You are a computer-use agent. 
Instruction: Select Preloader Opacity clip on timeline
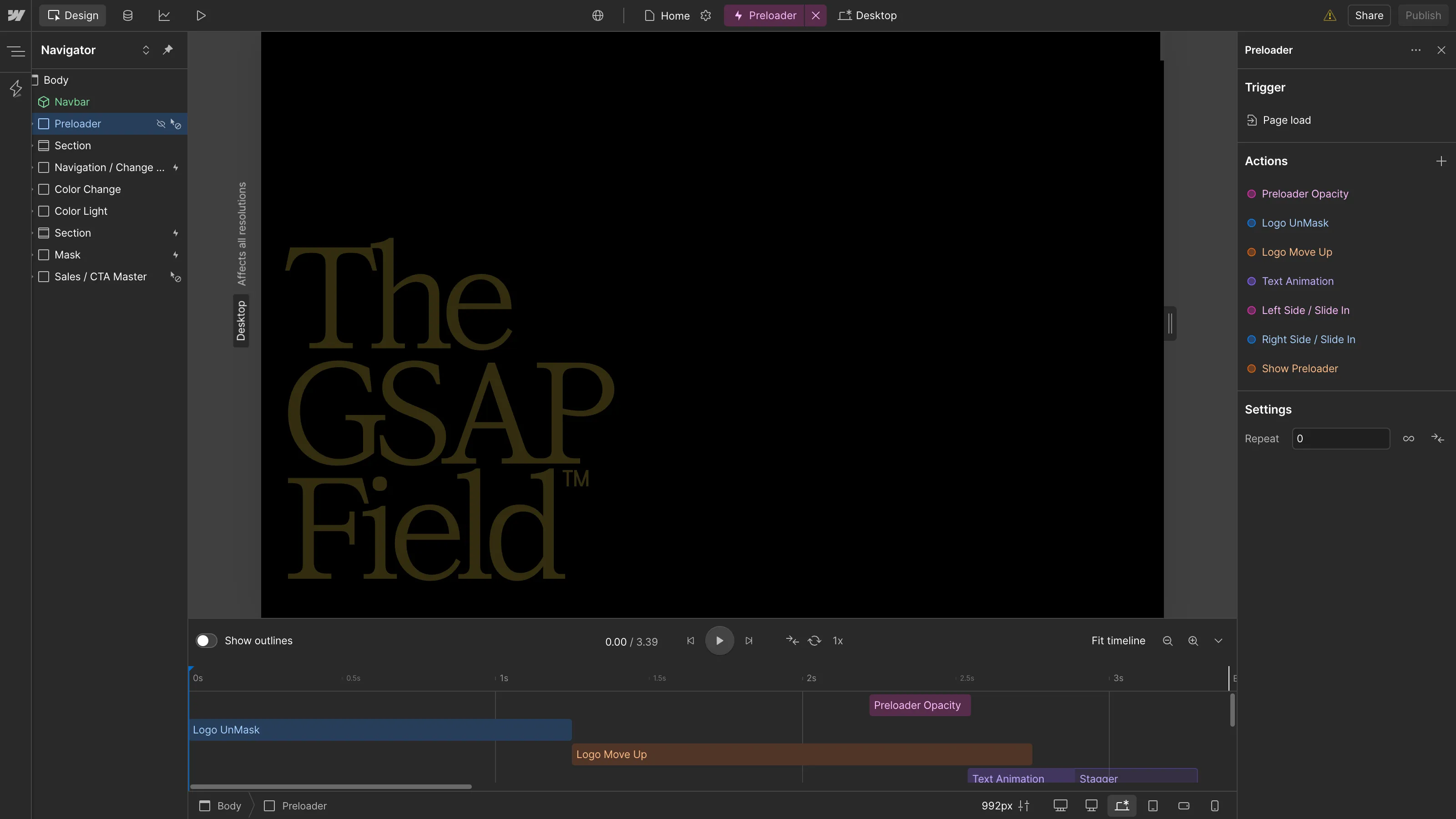[920, 705]
